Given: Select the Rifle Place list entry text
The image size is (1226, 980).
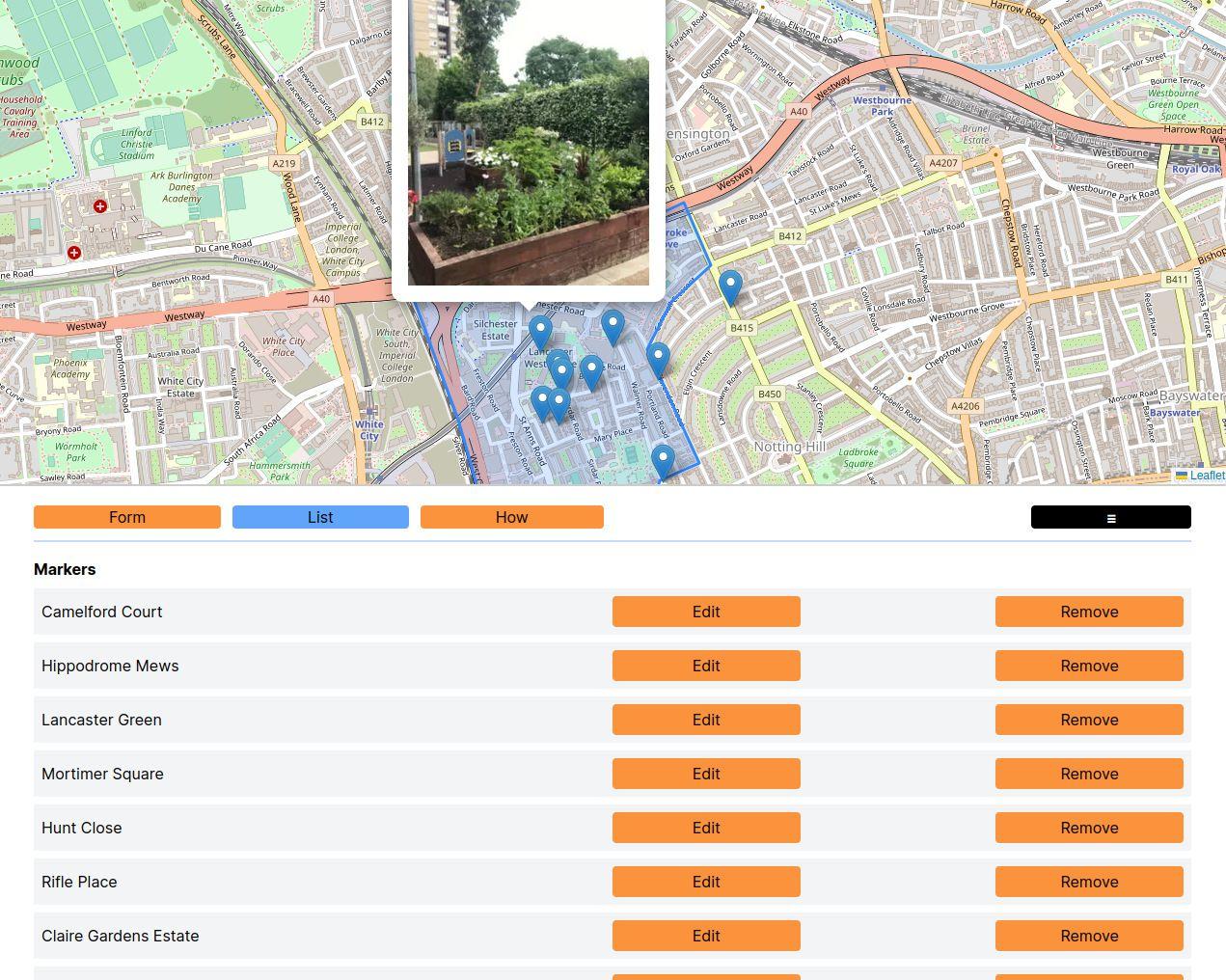Looking at the screenshot, I should click(79, 882).
